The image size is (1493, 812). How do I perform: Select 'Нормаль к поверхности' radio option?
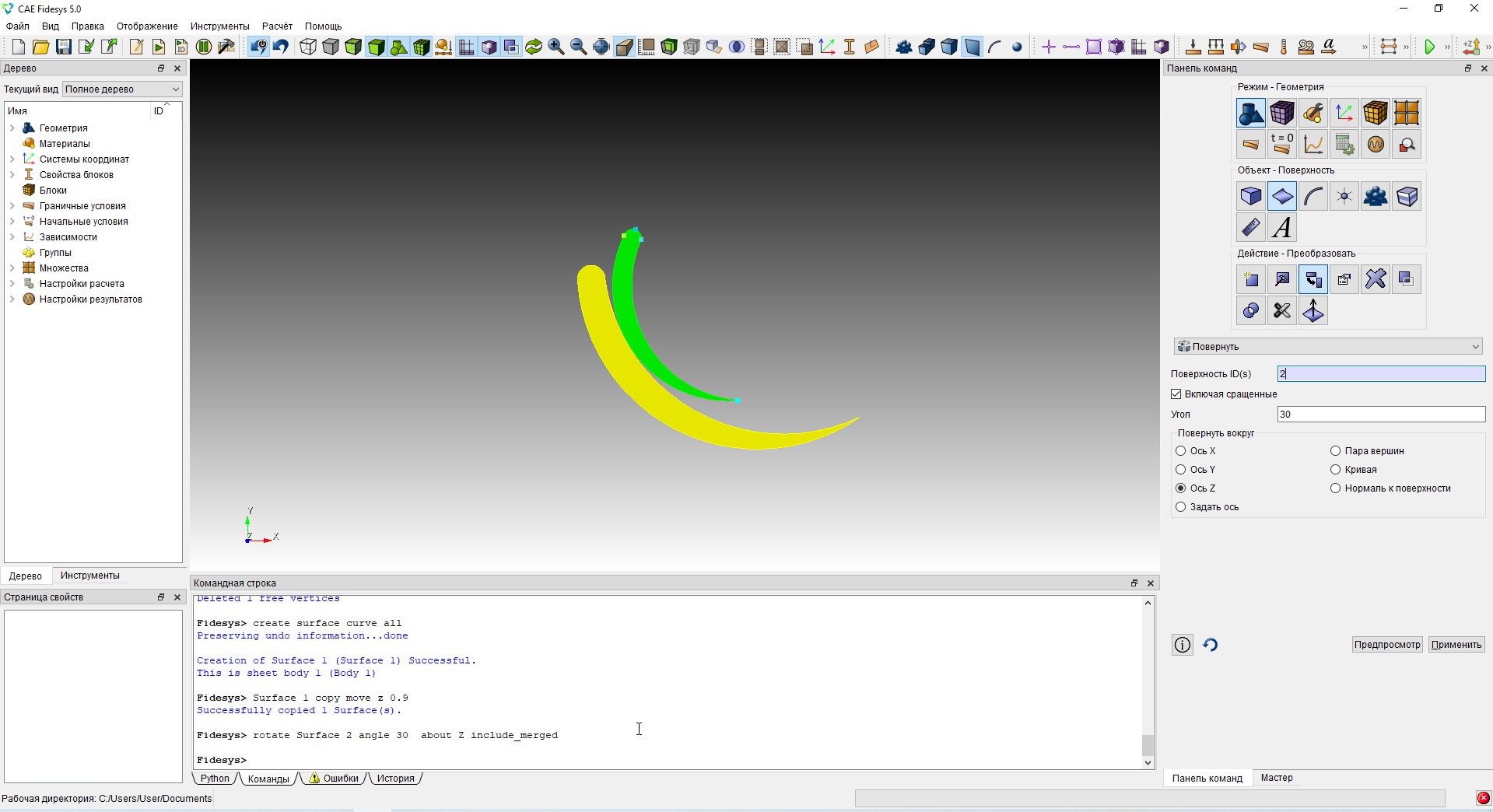(x=1336, y=488)
